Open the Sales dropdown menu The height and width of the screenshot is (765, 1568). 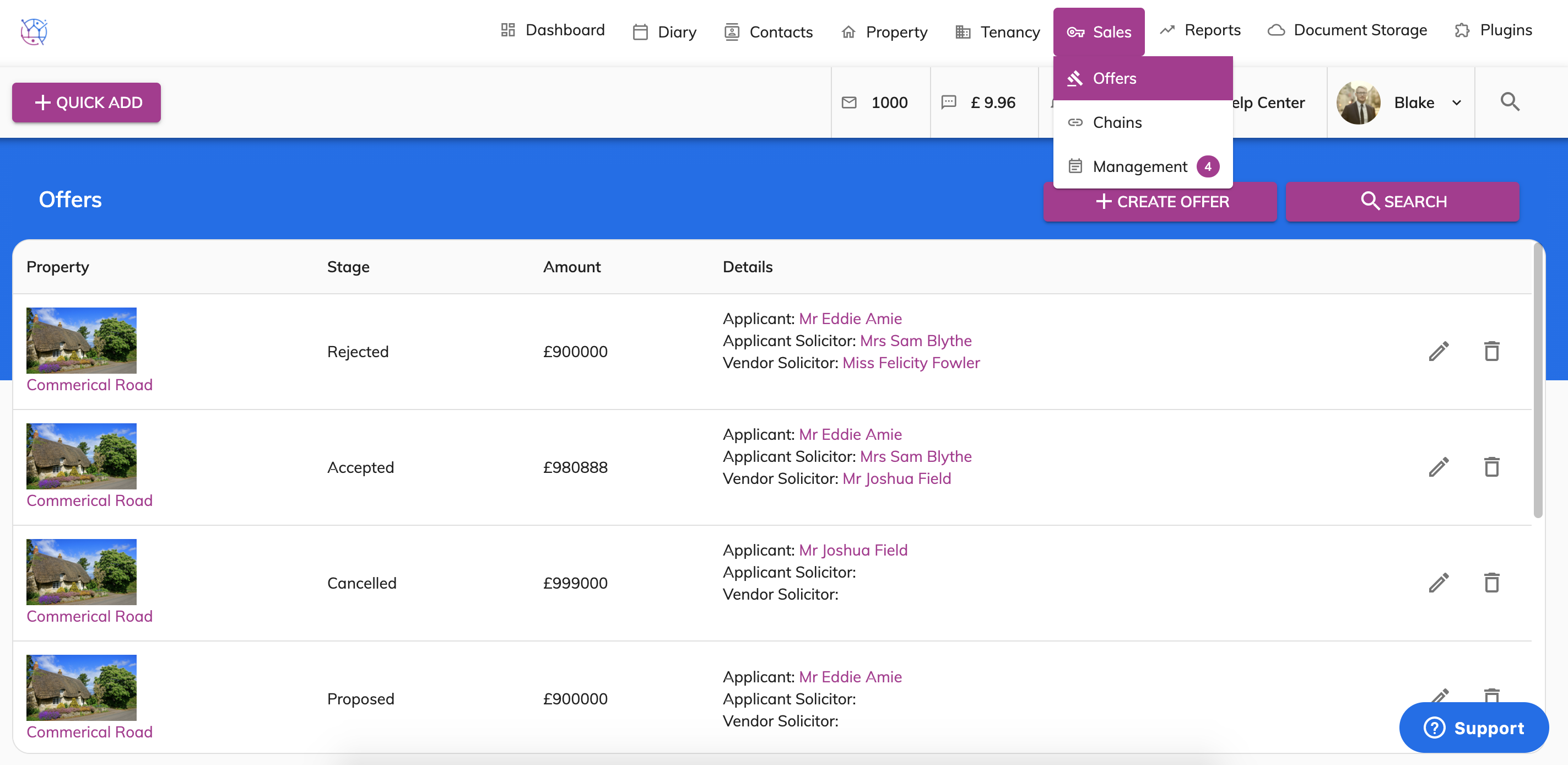click(1099, 31)
